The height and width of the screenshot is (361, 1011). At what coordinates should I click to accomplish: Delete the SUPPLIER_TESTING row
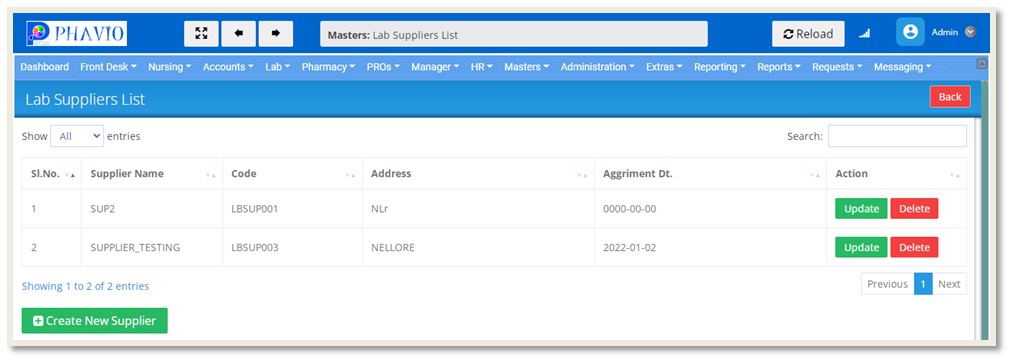914,248
